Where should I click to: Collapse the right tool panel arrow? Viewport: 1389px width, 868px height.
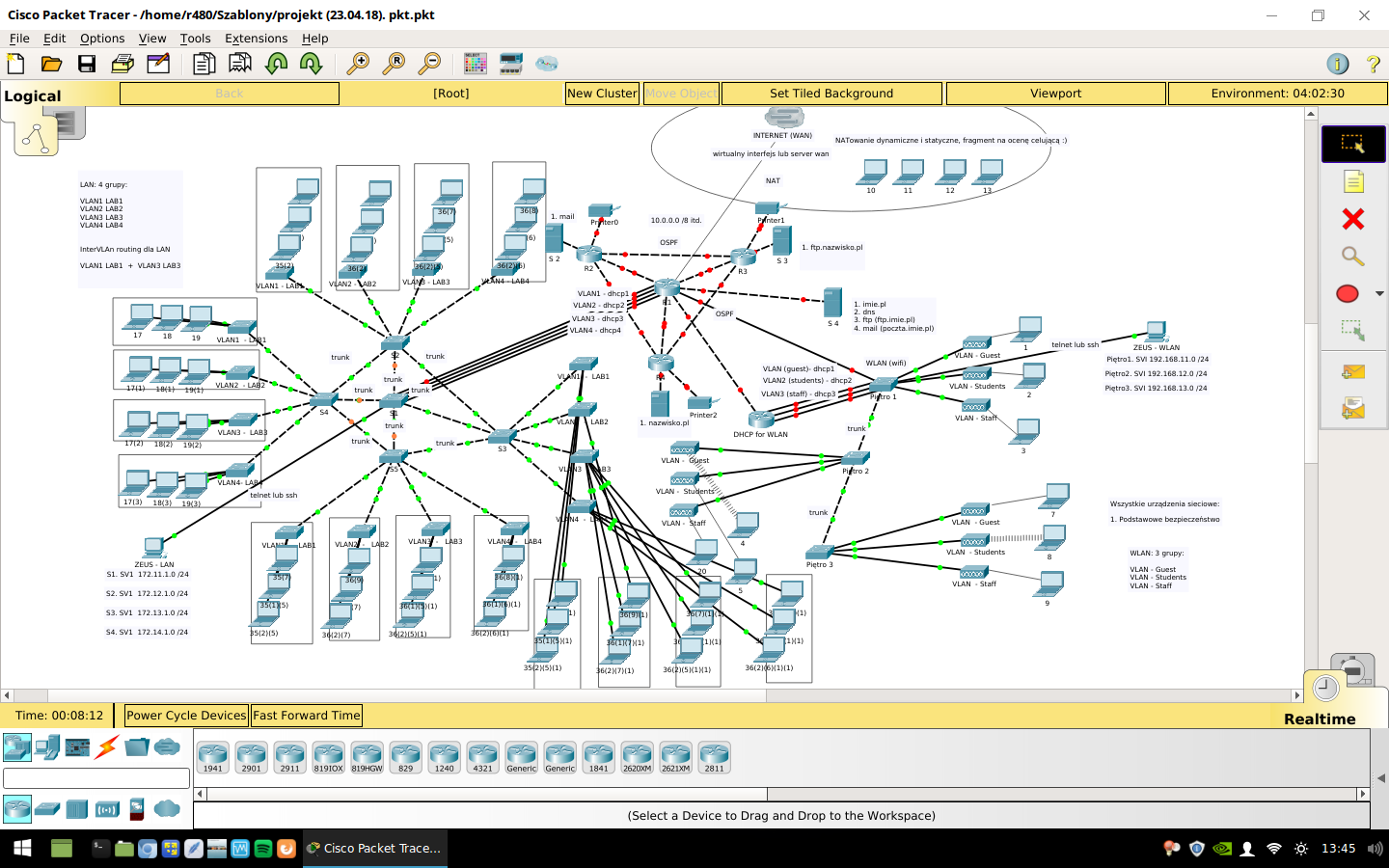pyautogui.click(x=1380, y=777)
